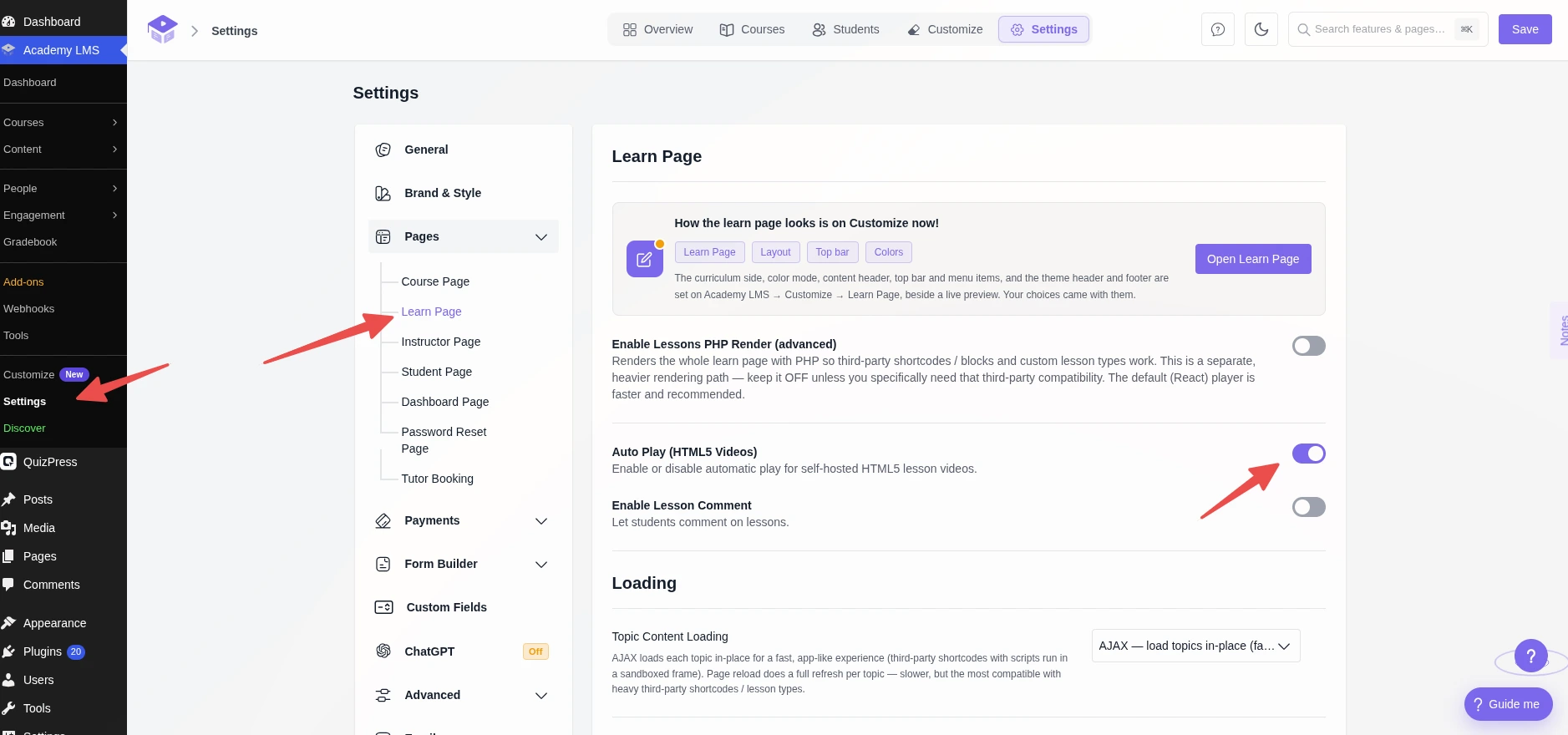1568x735 pixels.
Task: Open Tutor Booking settings
Action: click(x=437, y=479)
